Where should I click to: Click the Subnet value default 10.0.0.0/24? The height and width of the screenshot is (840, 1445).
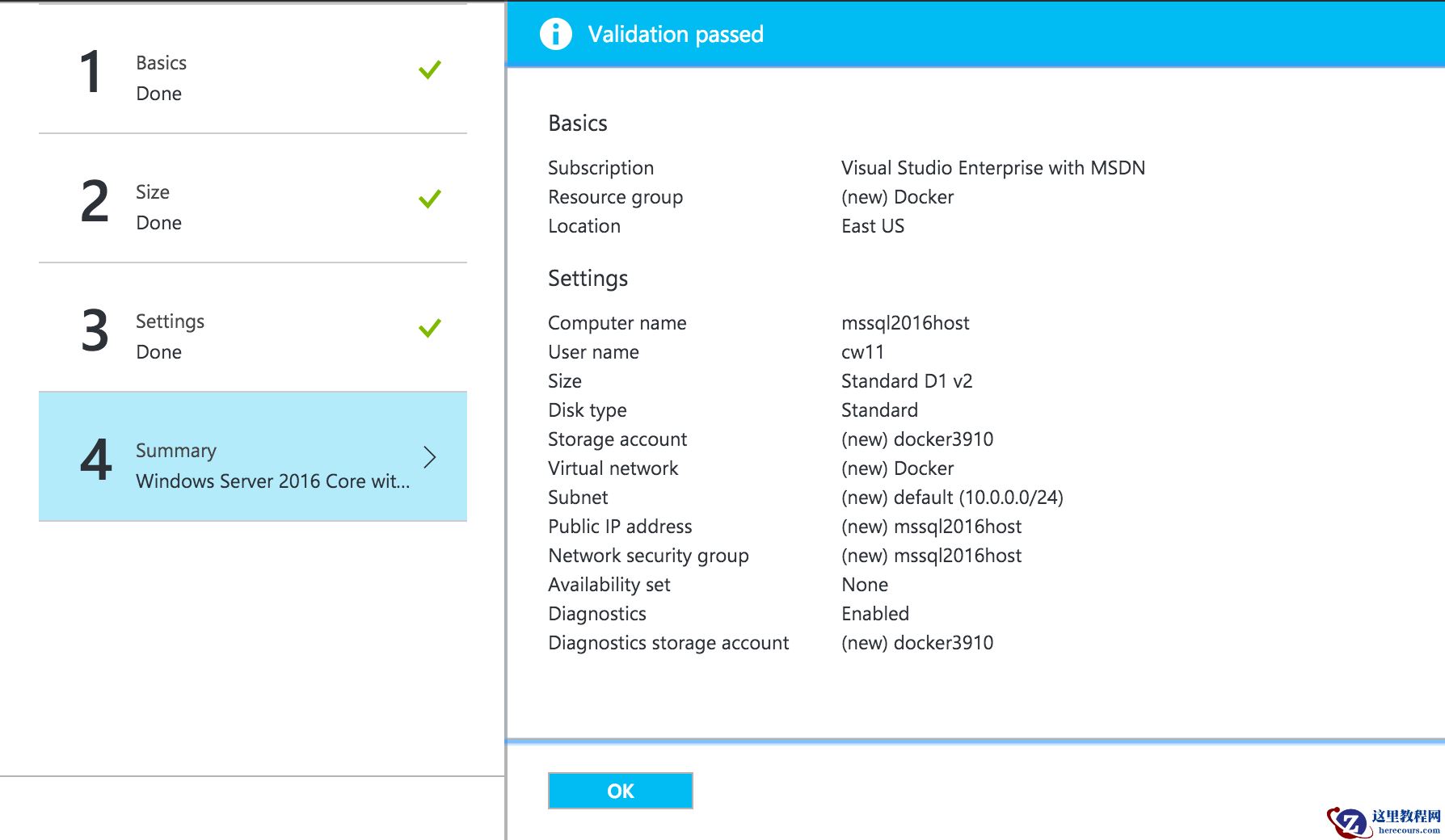click(952, 498)
